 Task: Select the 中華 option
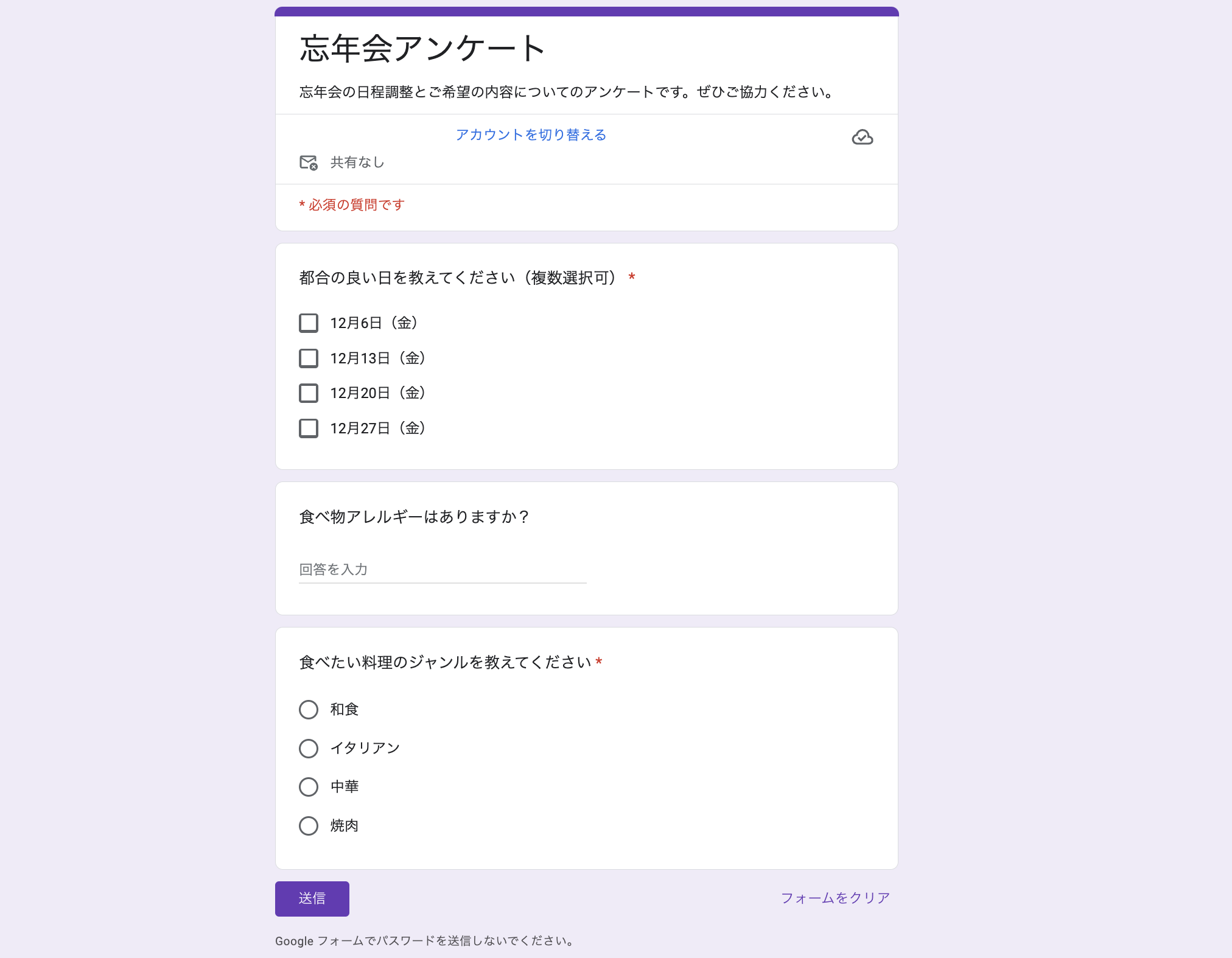(308, 787)
